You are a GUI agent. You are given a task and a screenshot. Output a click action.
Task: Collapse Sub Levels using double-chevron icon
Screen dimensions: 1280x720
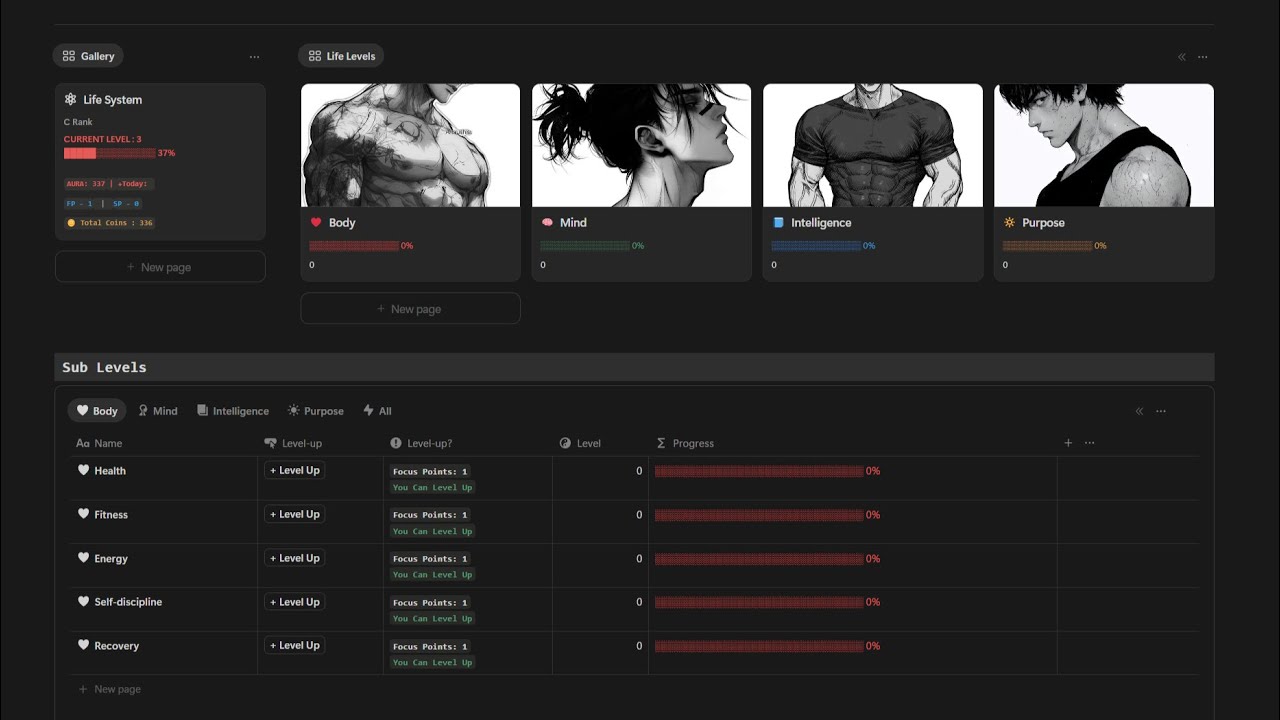pyautogui.click(x=1139, y=411)
